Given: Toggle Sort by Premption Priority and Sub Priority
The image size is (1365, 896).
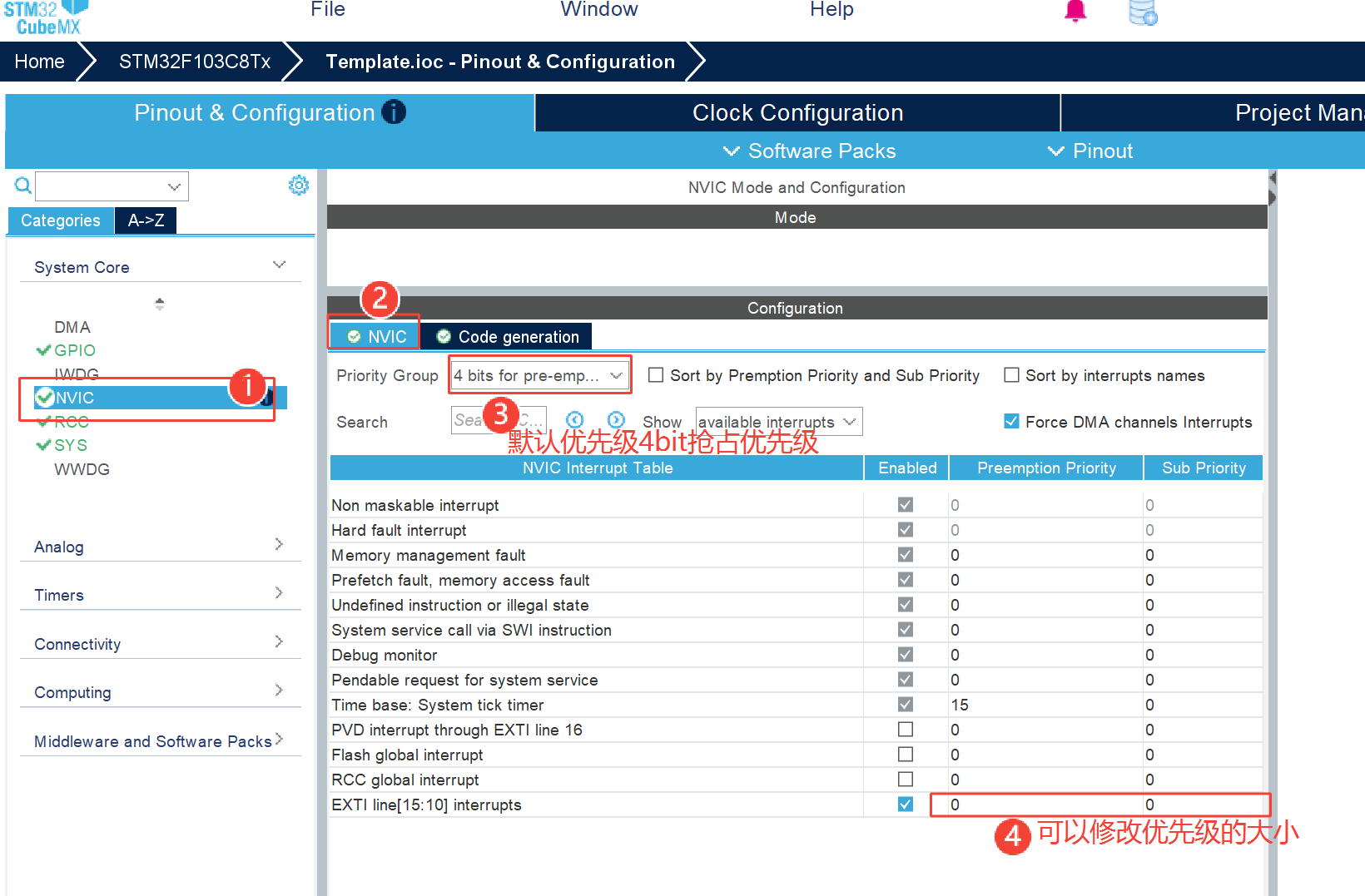Looking at the screenshot, I should (x=656, y=375).
